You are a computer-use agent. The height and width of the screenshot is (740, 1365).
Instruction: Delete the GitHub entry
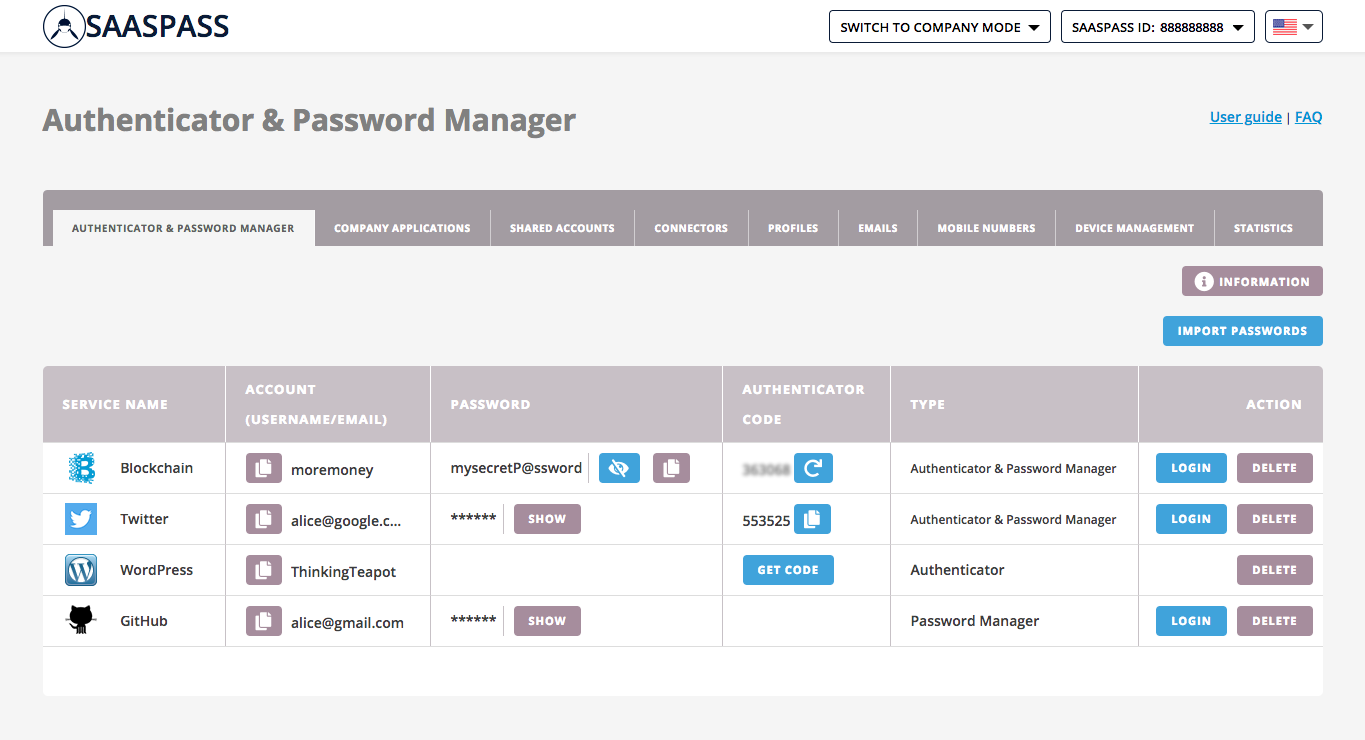[1274, 621]
